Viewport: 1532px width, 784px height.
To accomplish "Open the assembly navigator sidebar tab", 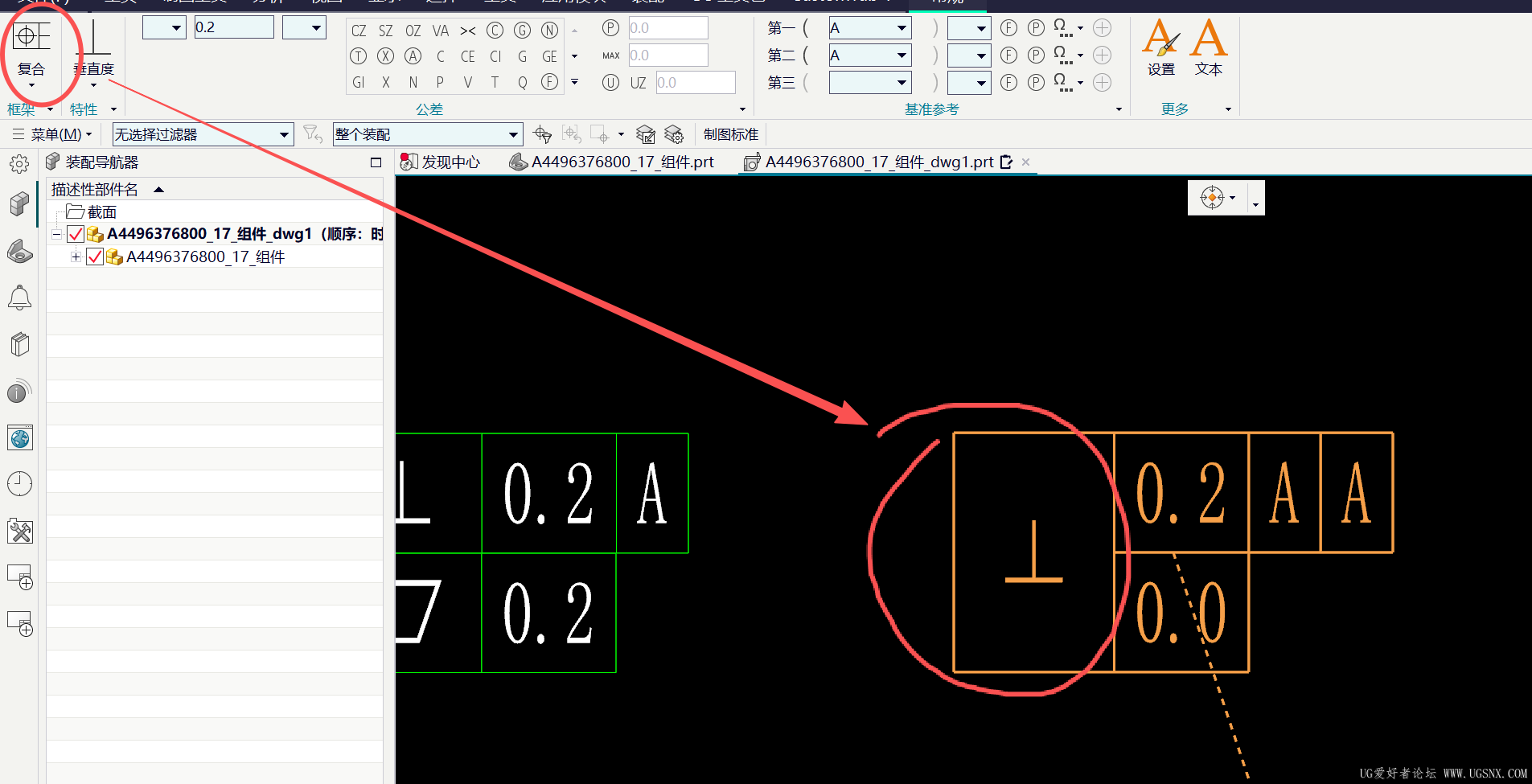I will coord(19,204).
